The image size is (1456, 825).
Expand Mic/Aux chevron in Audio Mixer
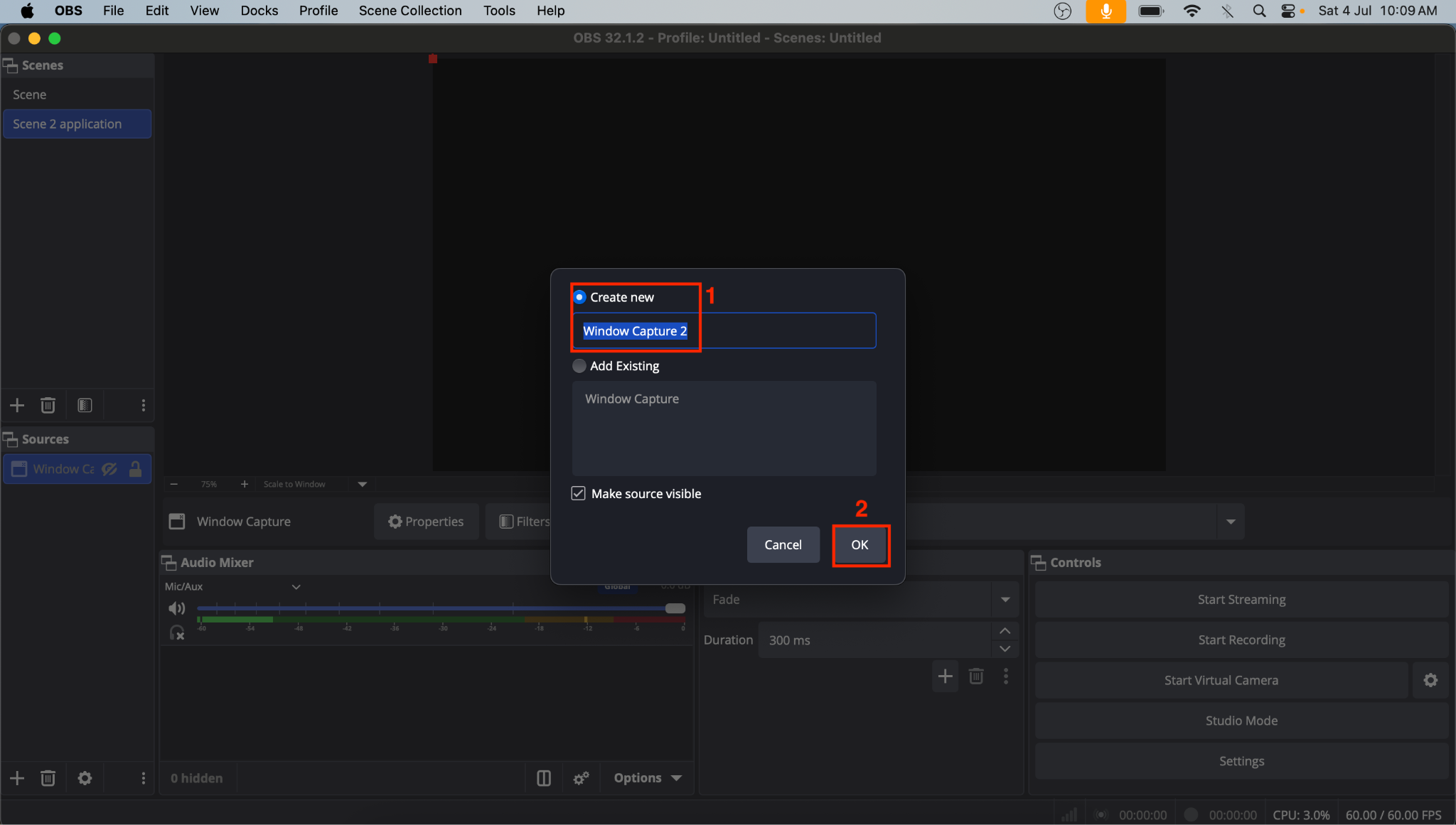pyautogui.click(x=296, y=587)
